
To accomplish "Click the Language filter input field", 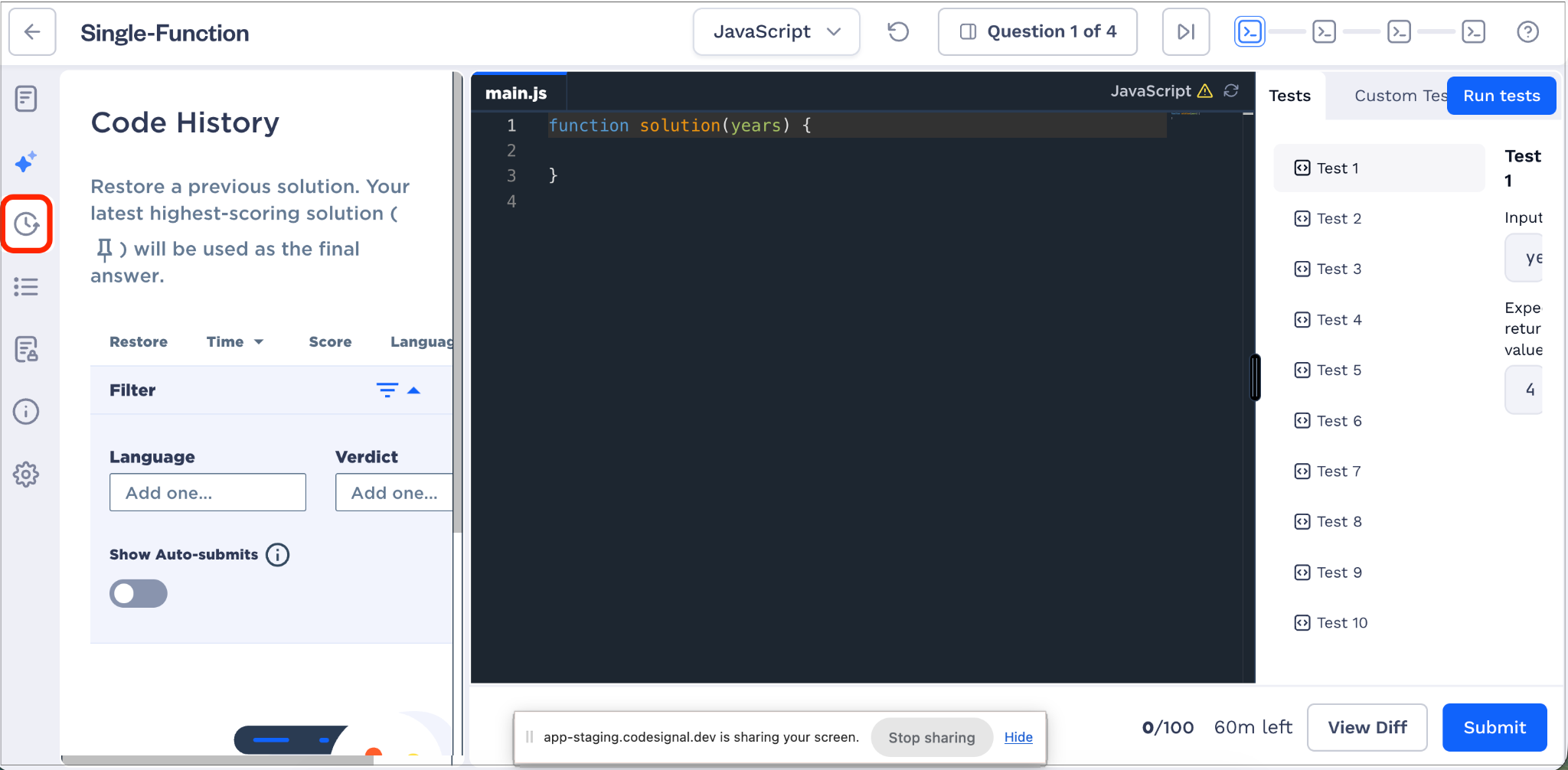I will coord(207,492).
